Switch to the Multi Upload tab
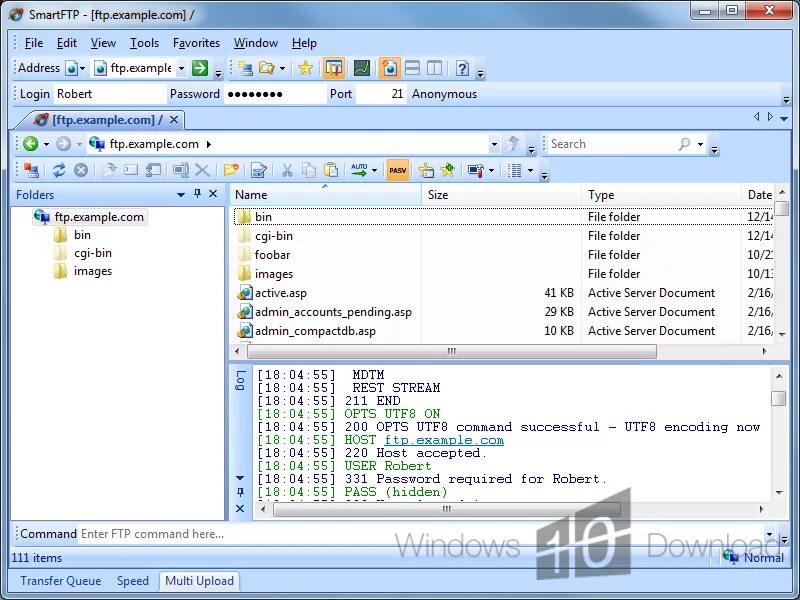The width and height of the screenshot is (800, 600). 199,581
